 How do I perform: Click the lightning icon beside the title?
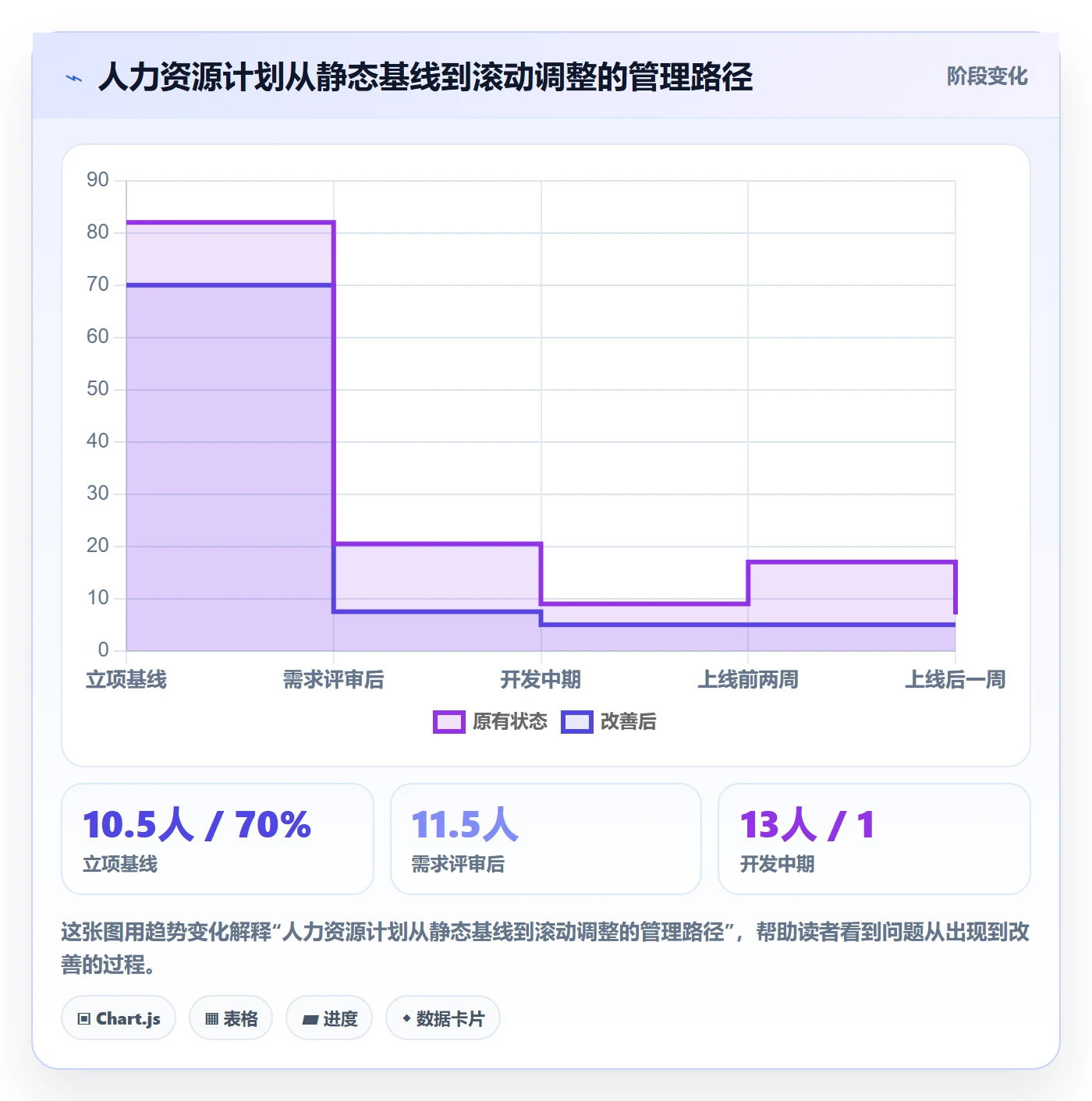pyautogui.click(x=74, y=78)
